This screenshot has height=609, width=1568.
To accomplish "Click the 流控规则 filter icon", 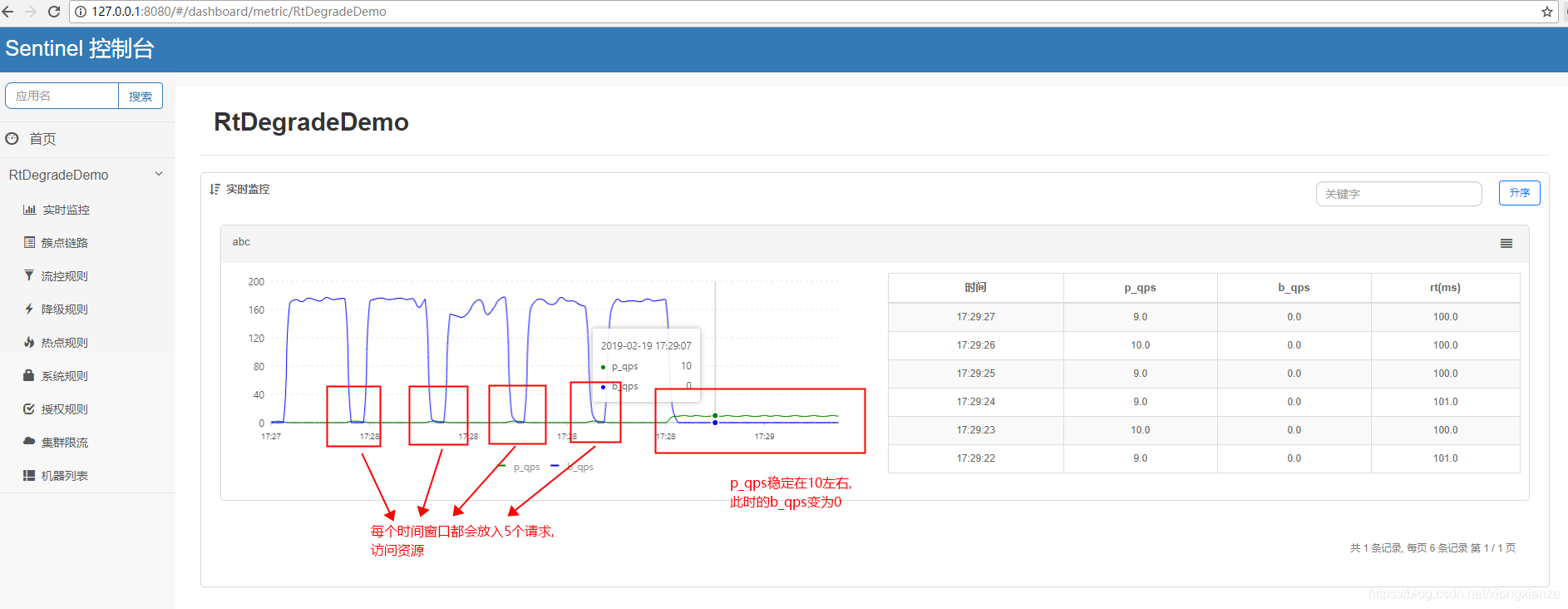I will 29,275.
